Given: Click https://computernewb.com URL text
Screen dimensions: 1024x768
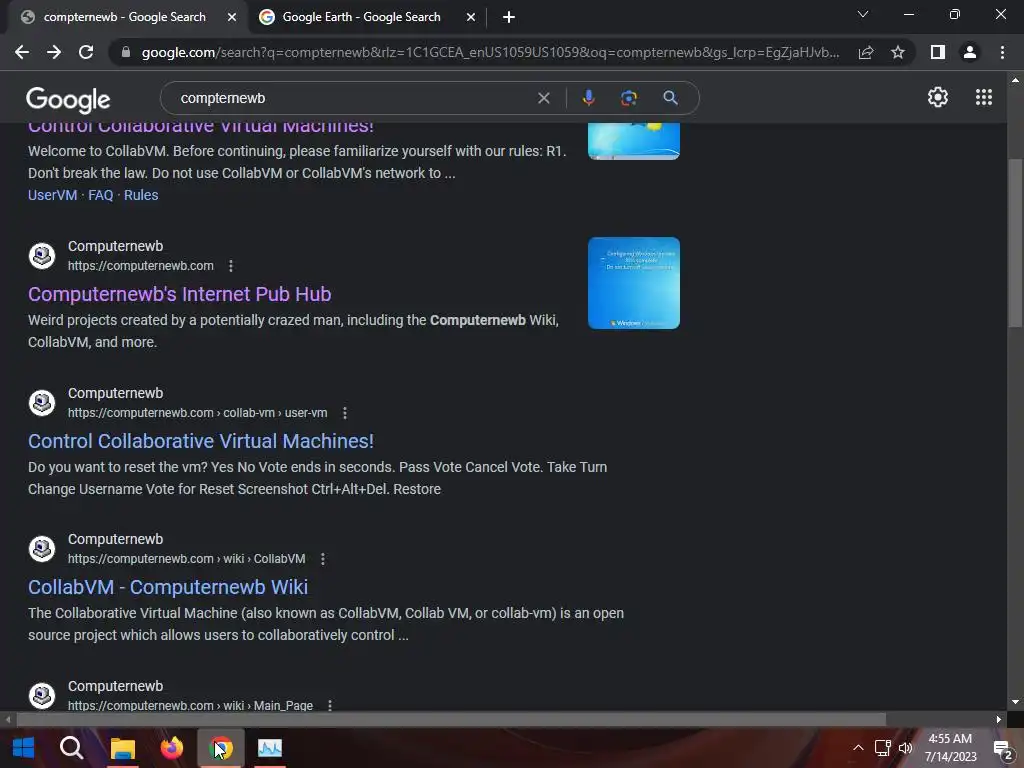Looking at the screenshot, I should pyautogui.click(x=140, y=266).
